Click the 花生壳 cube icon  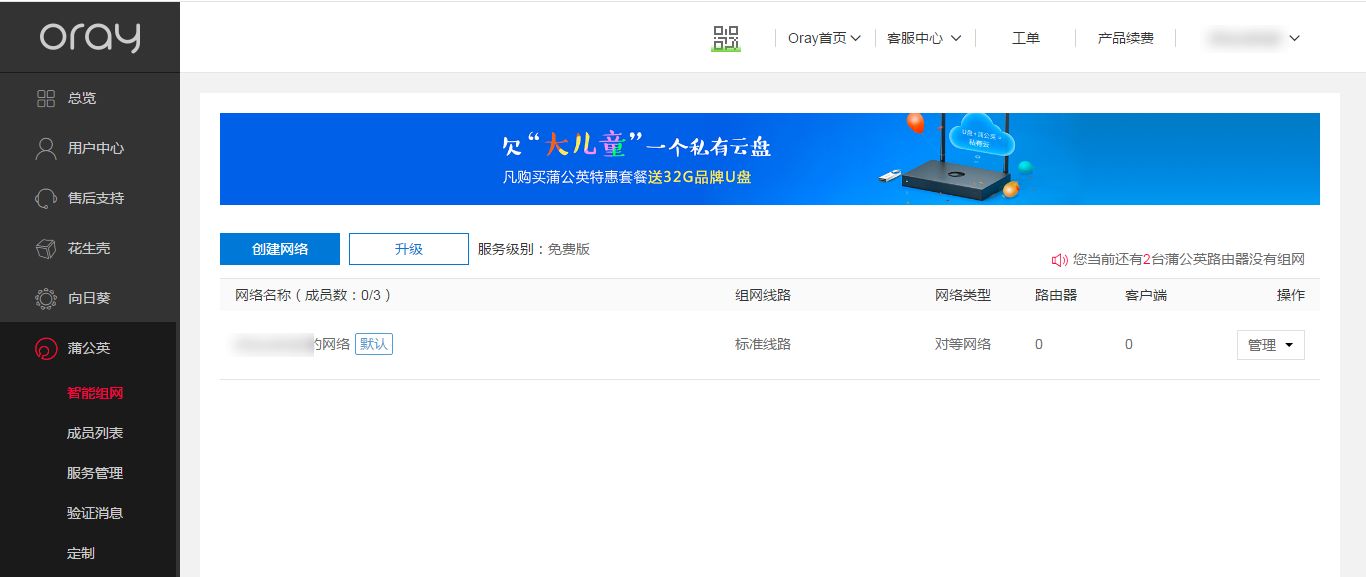tap(46, 248)
